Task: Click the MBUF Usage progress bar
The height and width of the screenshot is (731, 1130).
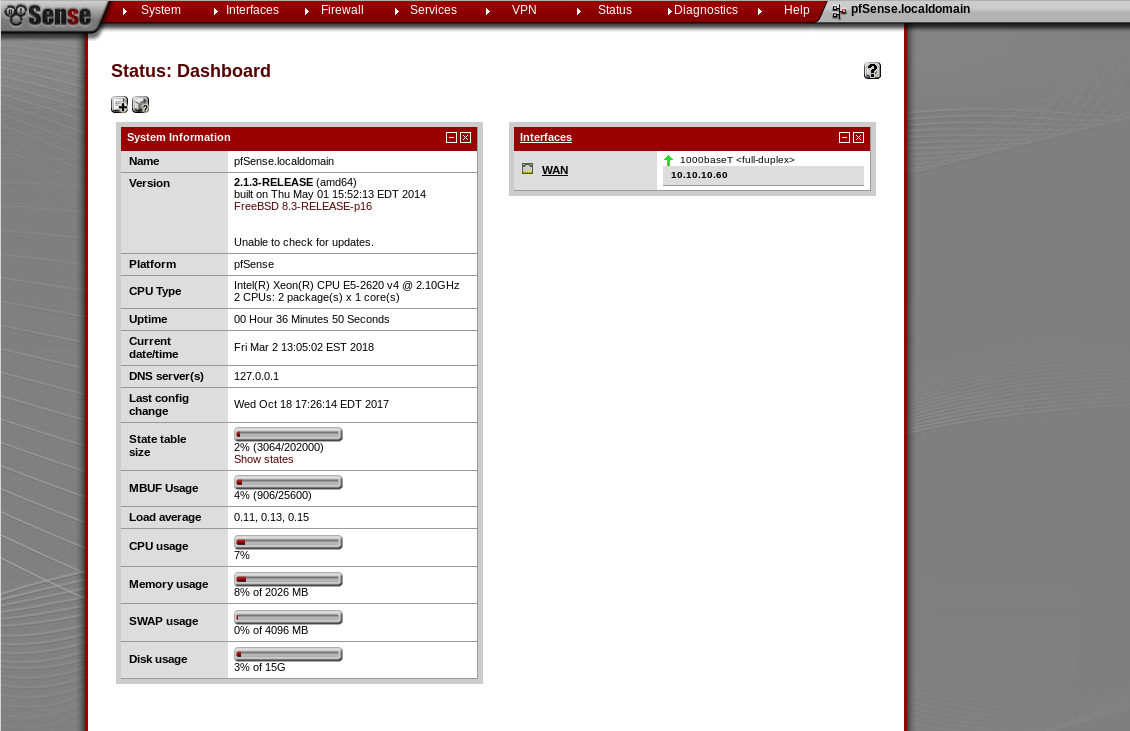Action: click(x=288, y=482)
